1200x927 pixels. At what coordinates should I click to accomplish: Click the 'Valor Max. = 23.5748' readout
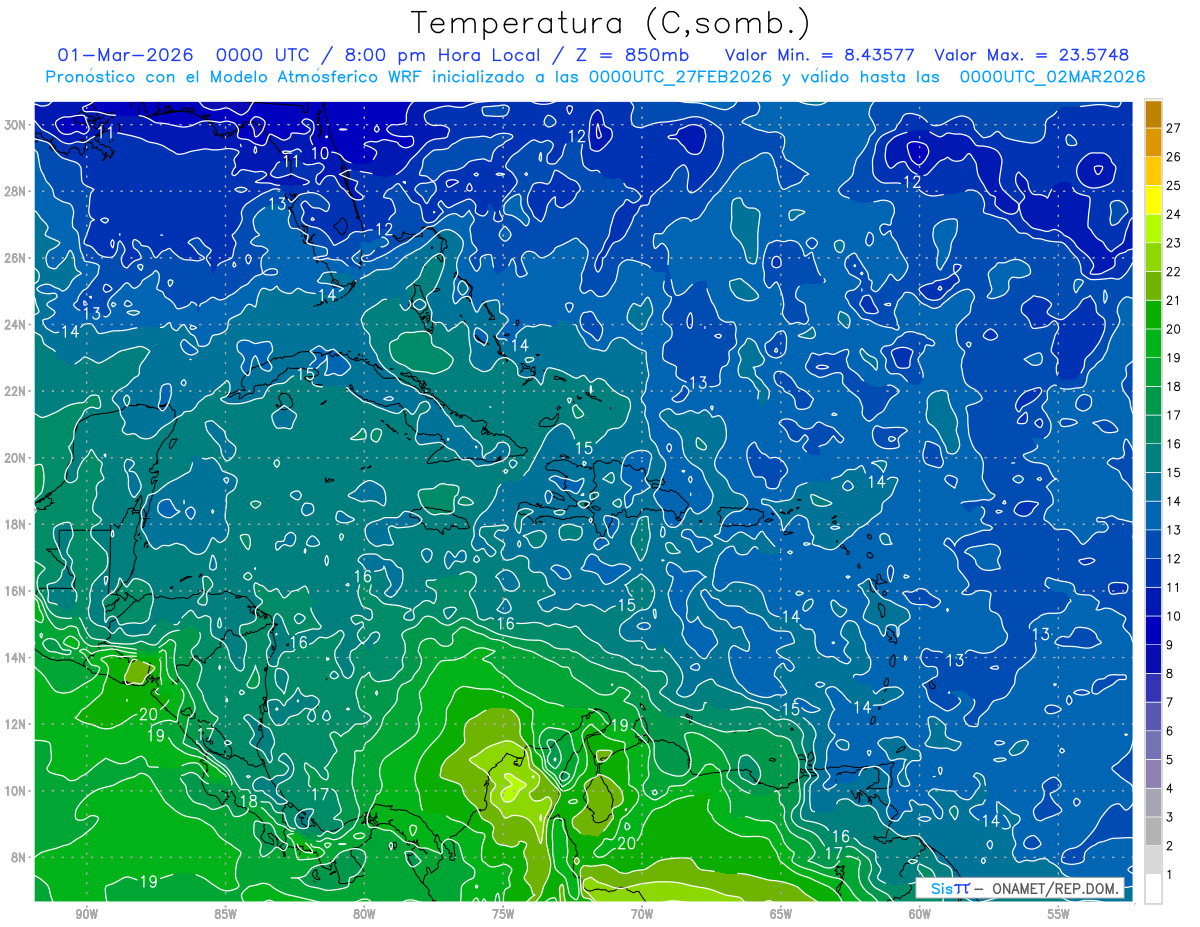click(1031, 55)
